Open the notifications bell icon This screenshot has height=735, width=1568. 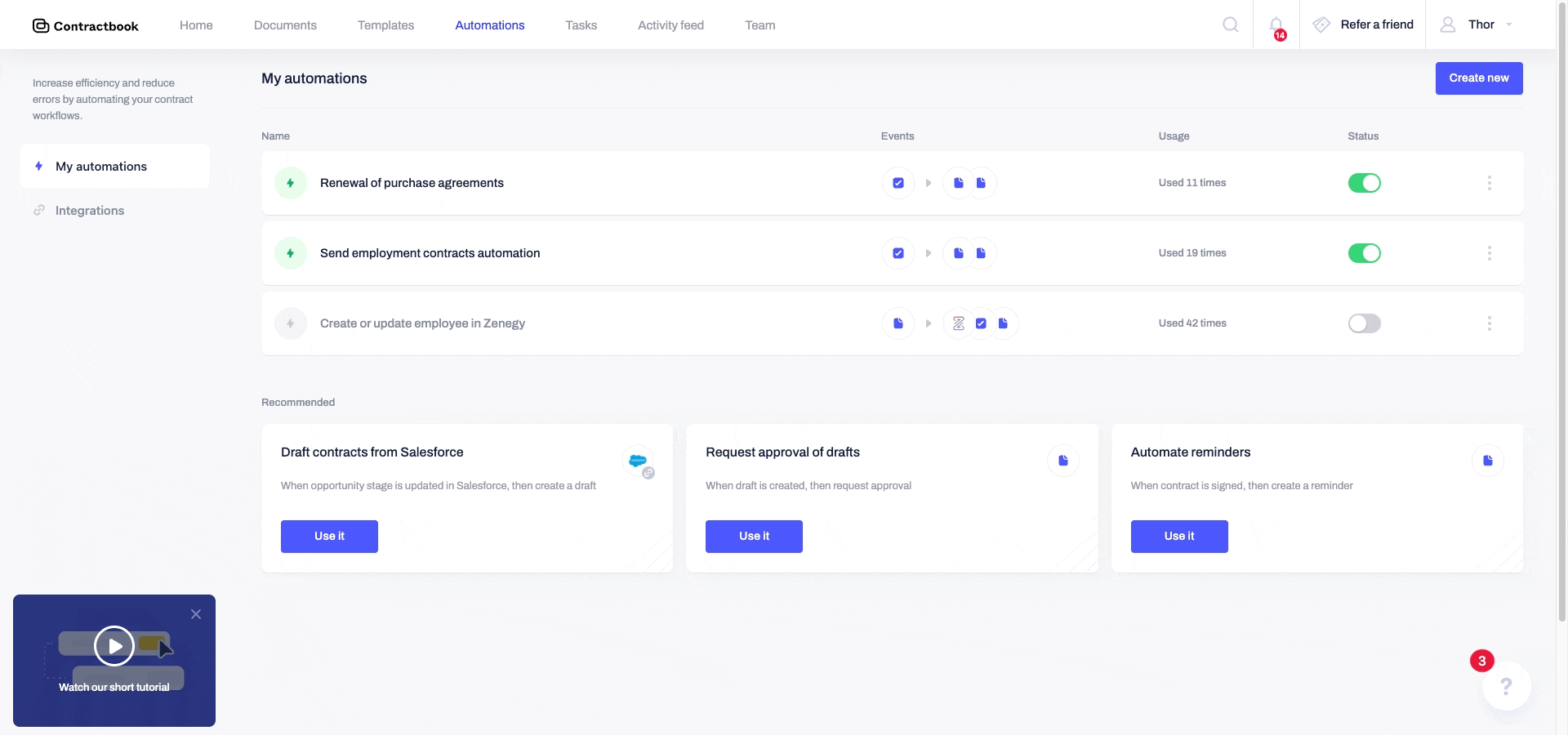click(1276, 25)
